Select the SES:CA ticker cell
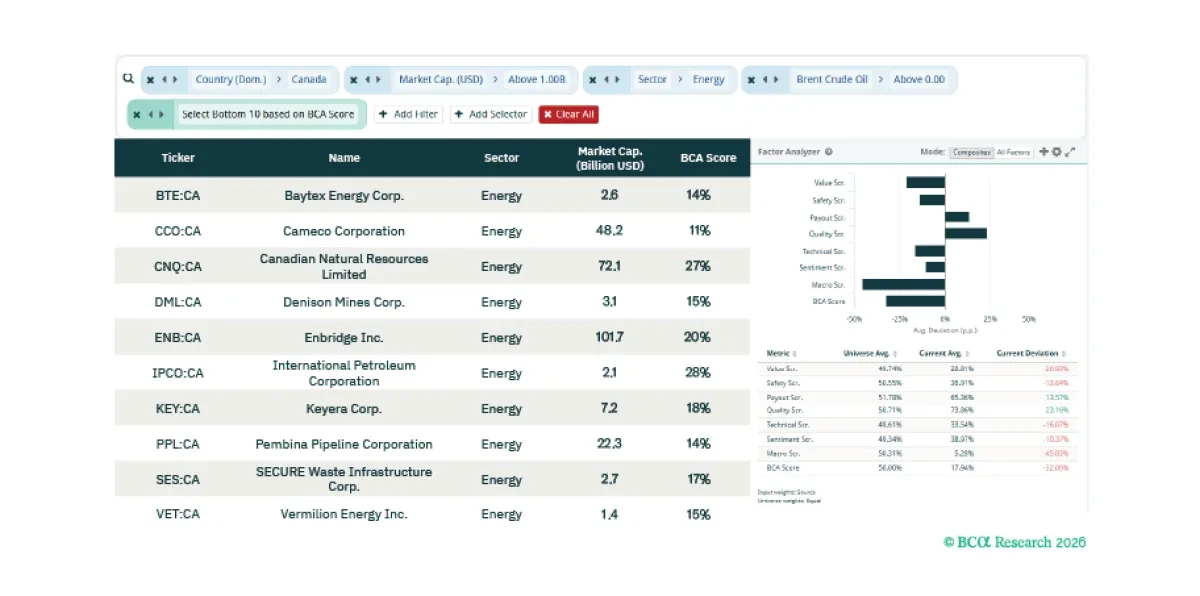The image size is (1200, 596). click(x=178, y=480)
